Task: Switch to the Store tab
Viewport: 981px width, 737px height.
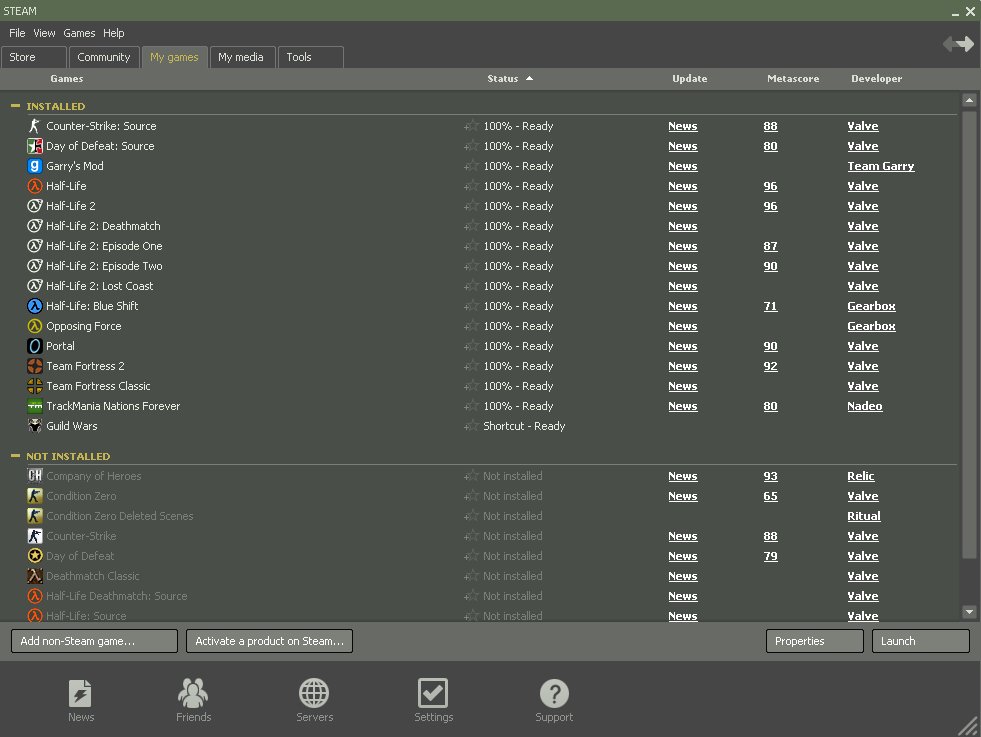Action: (x=33, y=57)
